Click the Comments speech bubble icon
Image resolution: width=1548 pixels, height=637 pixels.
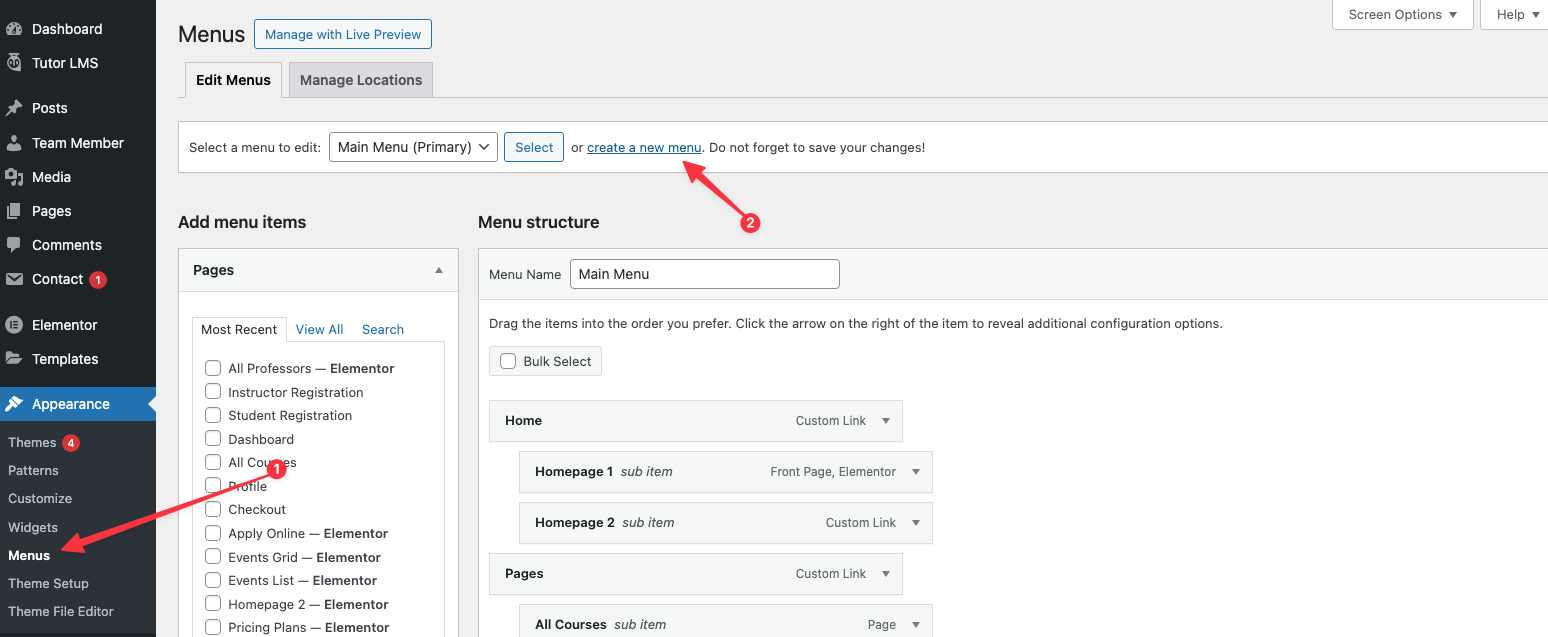tap(14, 245)
